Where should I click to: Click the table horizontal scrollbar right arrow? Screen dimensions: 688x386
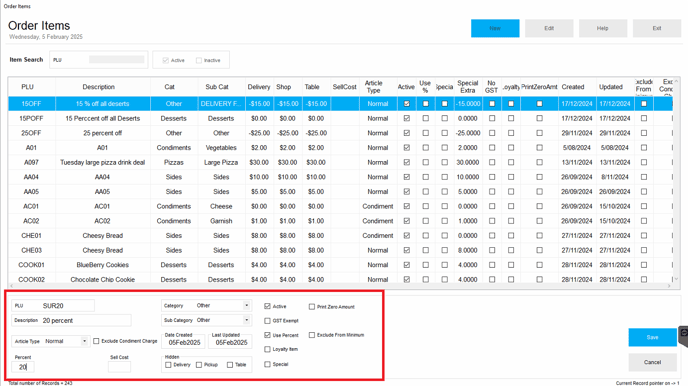(x=669, y=286)
